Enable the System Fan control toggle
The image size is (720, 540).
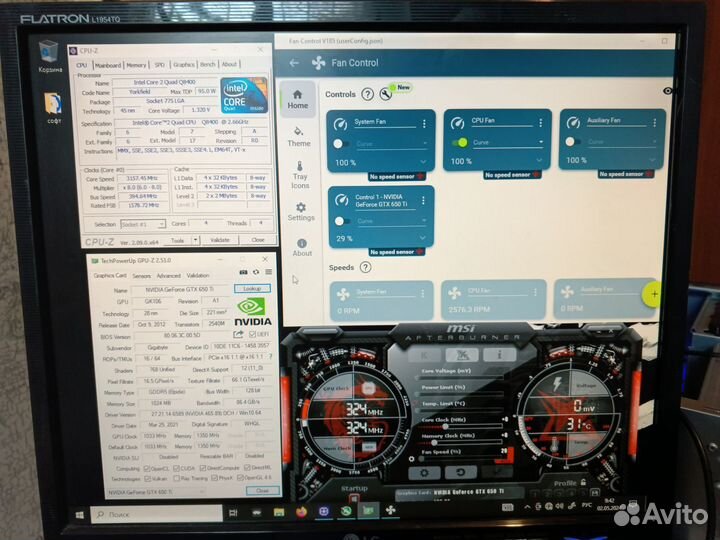coord(341,143)
